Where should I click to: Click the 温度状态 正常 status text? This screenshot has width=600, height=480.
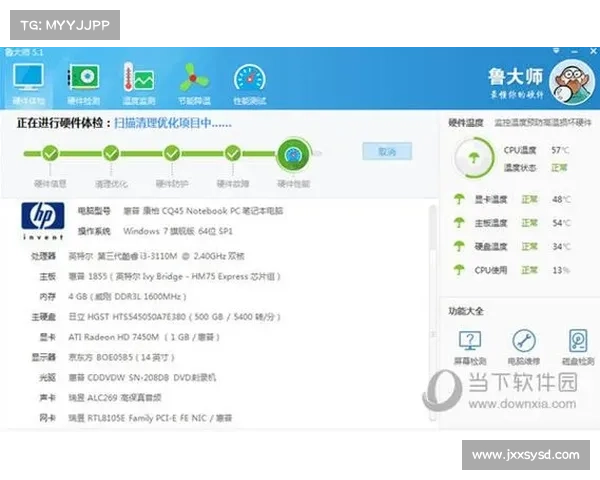pos(559,168)
